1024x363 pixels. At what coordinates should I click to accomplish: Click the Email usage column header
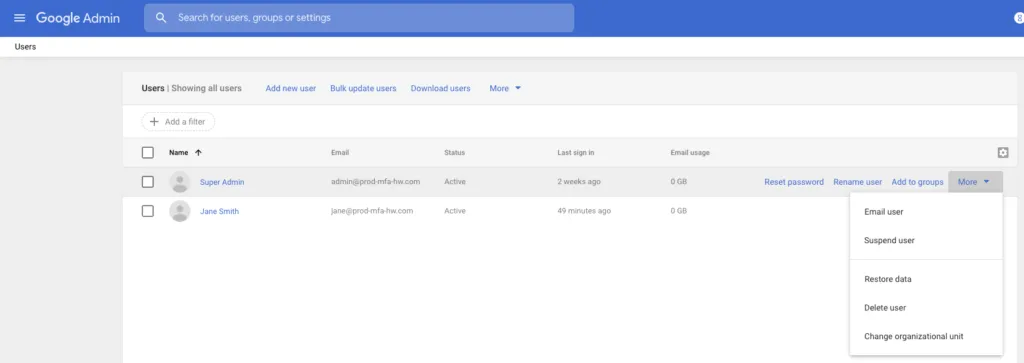(x=690, y=153)
